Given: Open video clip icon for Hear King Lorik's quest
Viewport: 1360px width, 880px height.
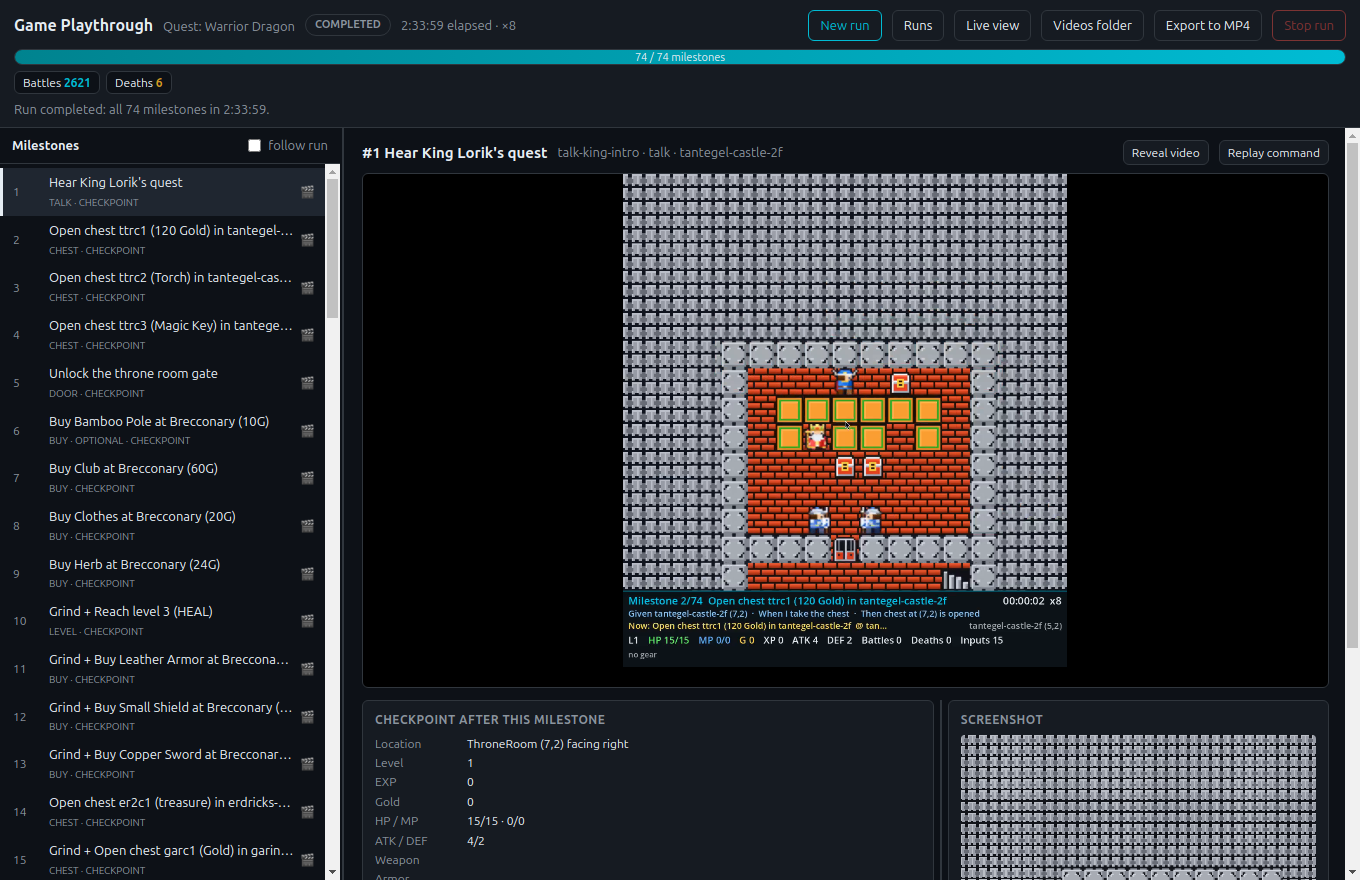Looking at the screenshot, I should pyautogui.click(x=307, y=192).
